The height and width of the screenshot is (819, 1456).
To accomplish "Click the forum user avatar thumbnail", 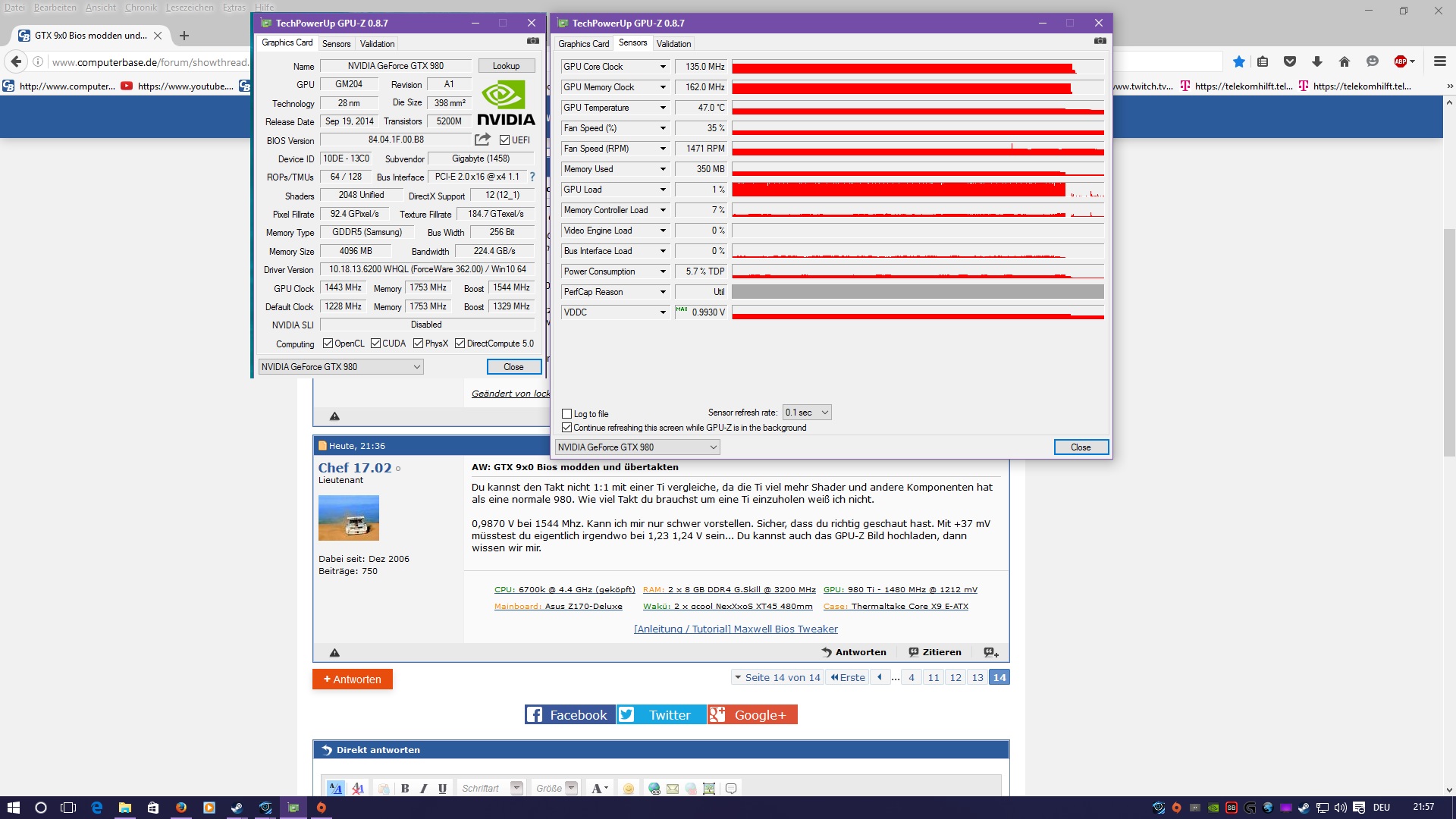I will click(x=349, y=517).
